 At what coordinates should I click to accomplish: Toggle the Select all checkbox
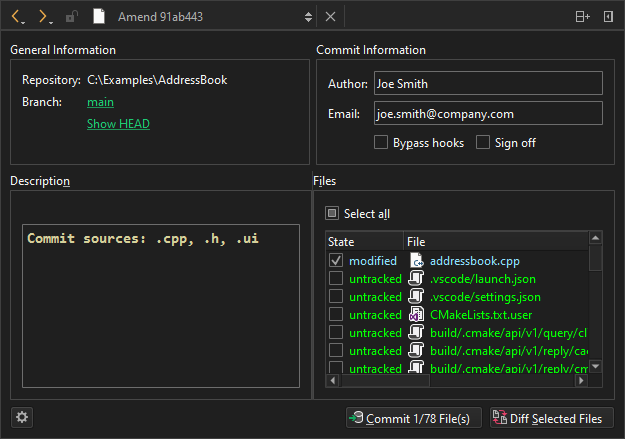332,213
